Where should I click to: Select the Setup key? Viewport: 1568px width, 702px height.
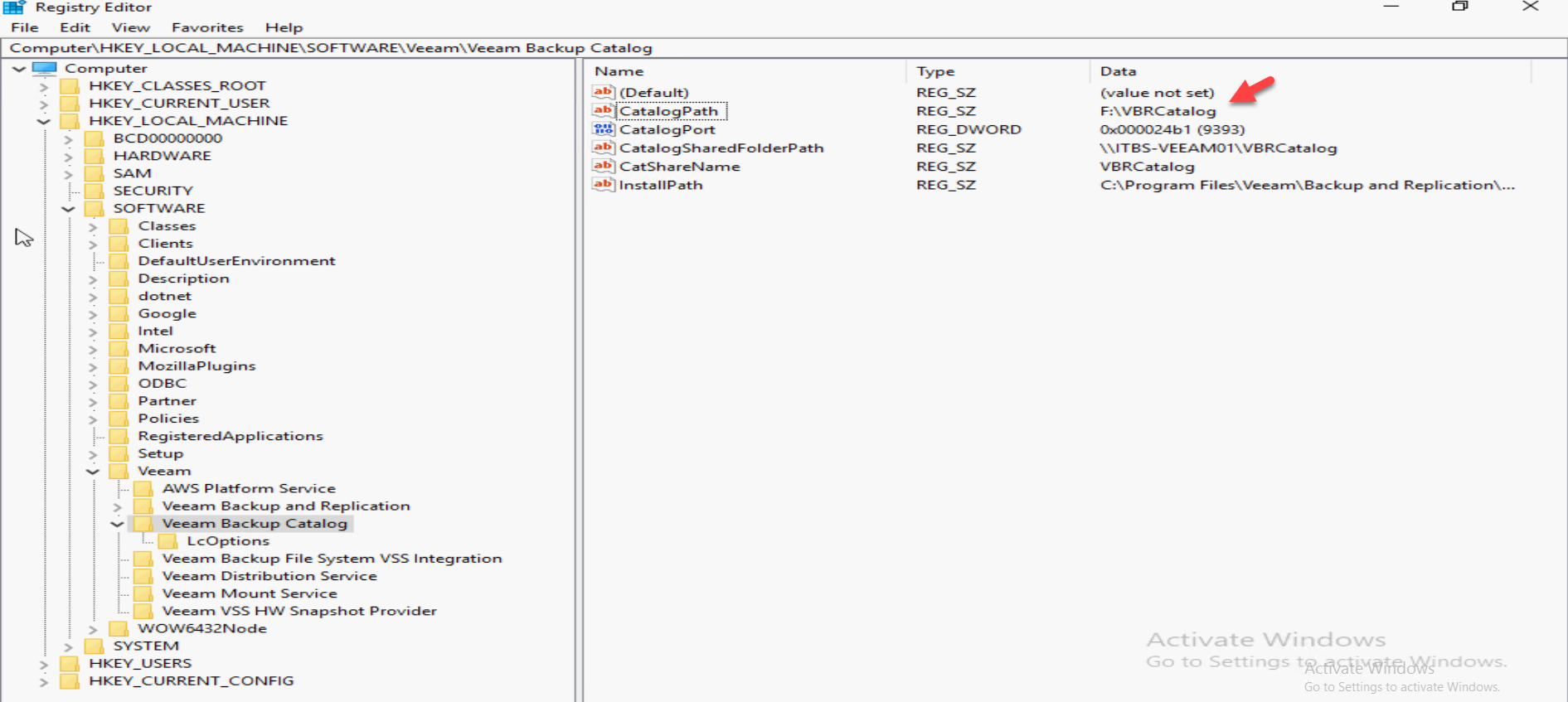160,454
